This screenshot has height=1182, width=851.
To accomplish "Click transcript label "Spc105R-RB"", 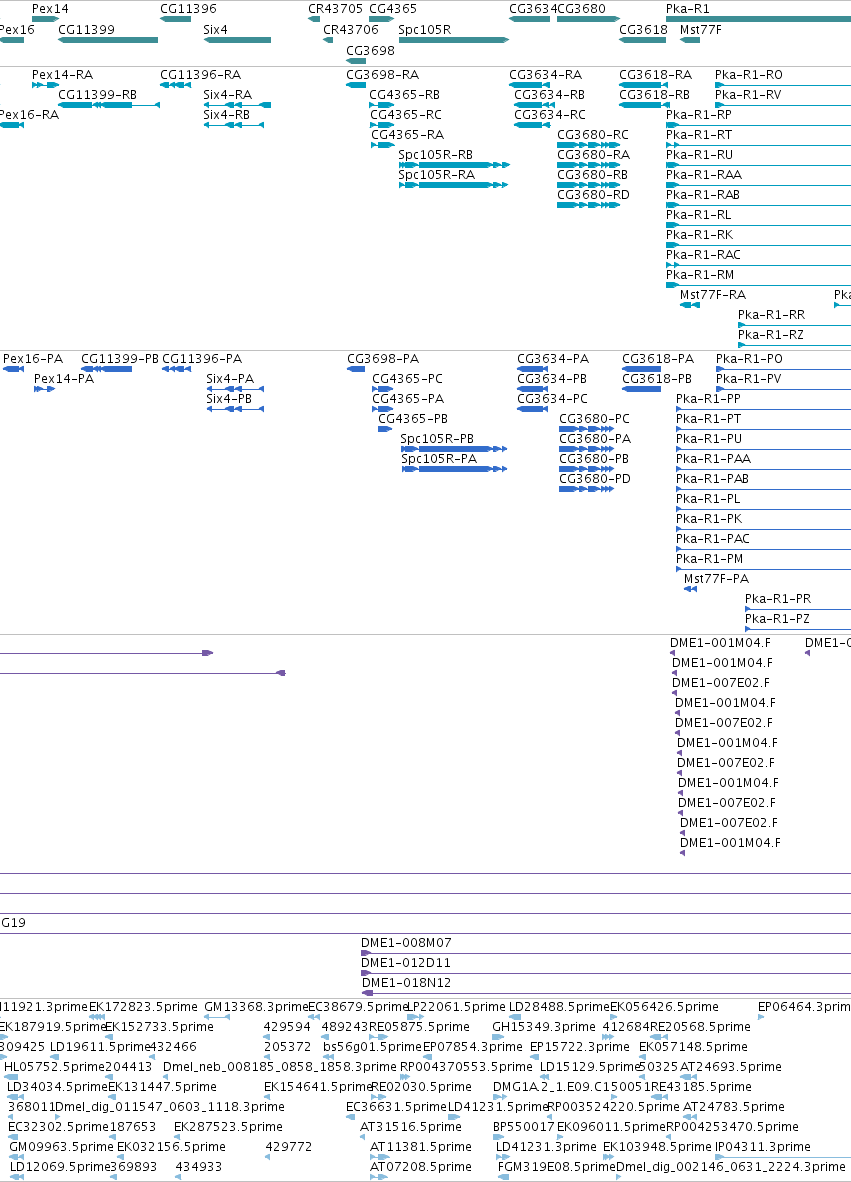I will point(436,155).
